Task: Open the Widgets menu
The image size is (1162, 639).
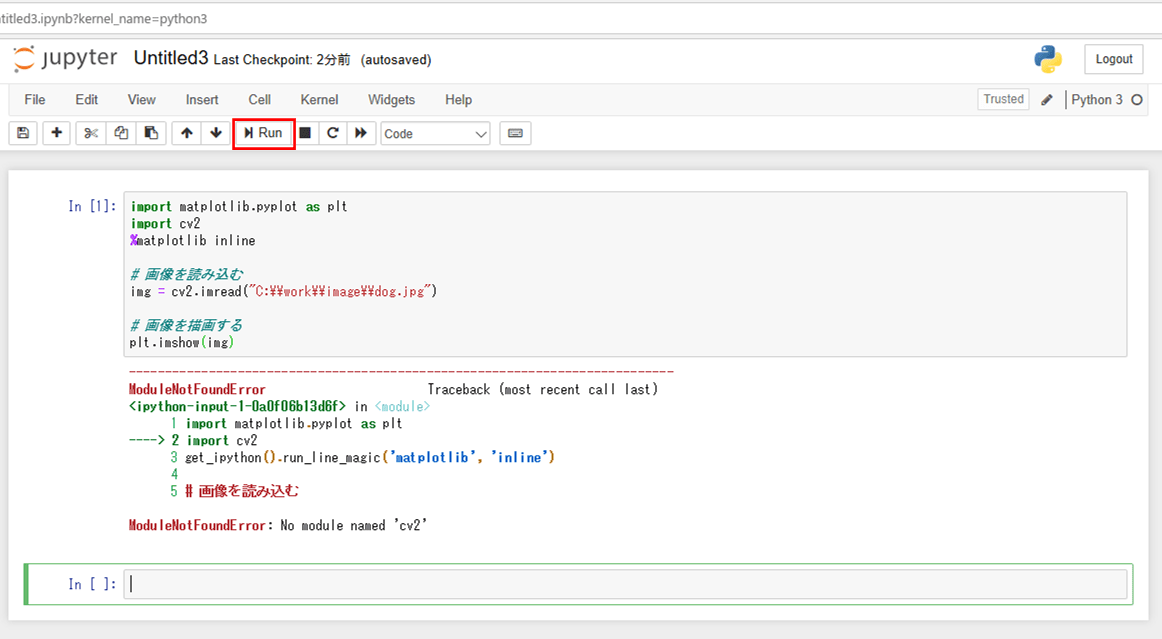Action: click(391, 100)
